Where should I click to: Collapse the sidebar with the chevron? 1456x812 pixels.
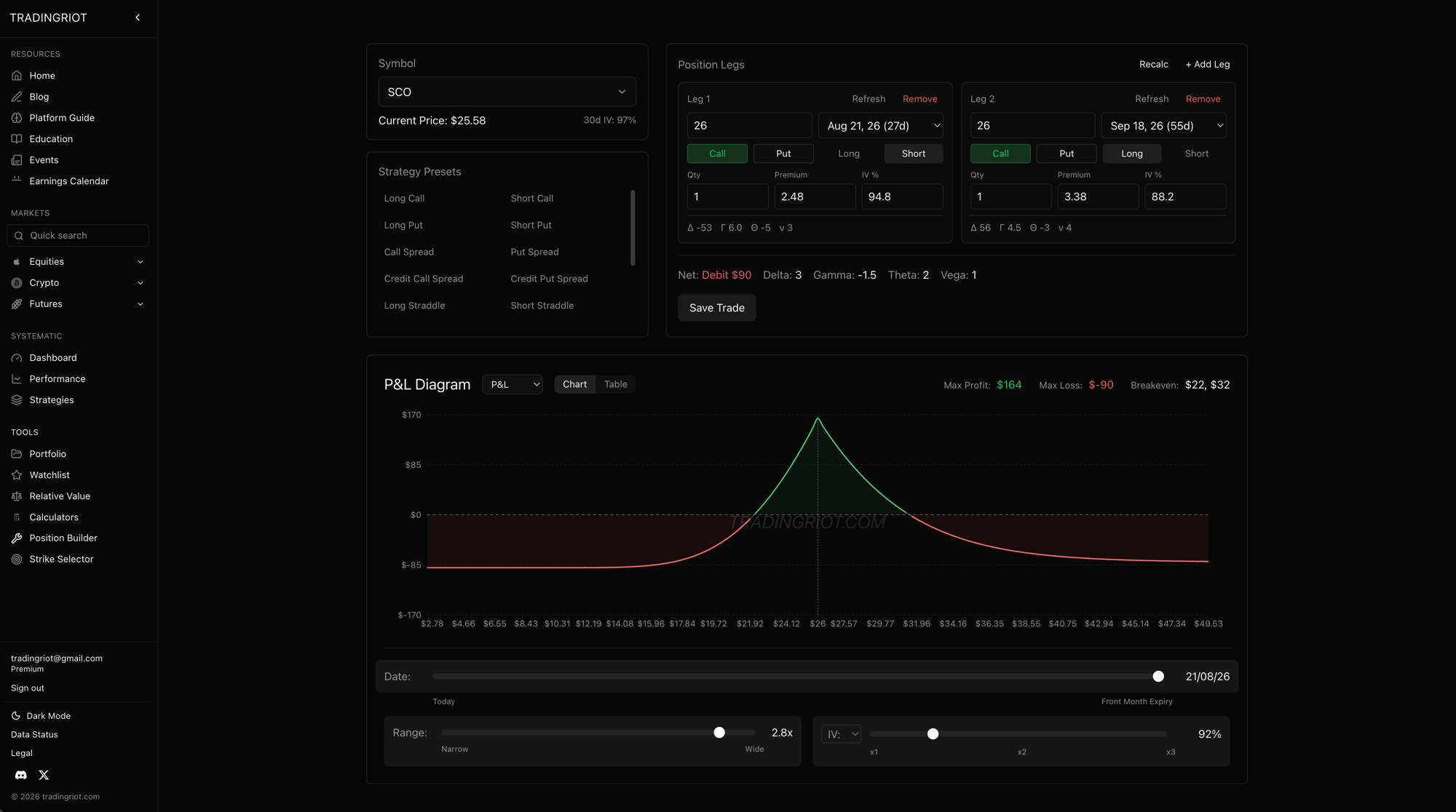coord(138,17)
